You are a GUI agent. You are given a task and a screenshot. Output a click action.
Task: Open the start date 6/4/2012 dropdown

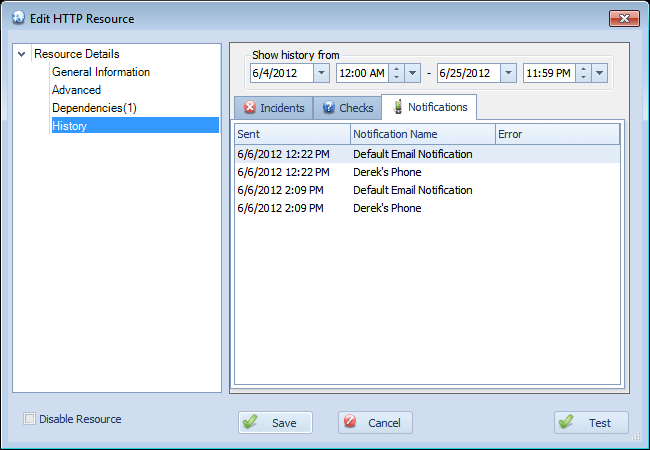pyautogui.click(x=321, y=73)
